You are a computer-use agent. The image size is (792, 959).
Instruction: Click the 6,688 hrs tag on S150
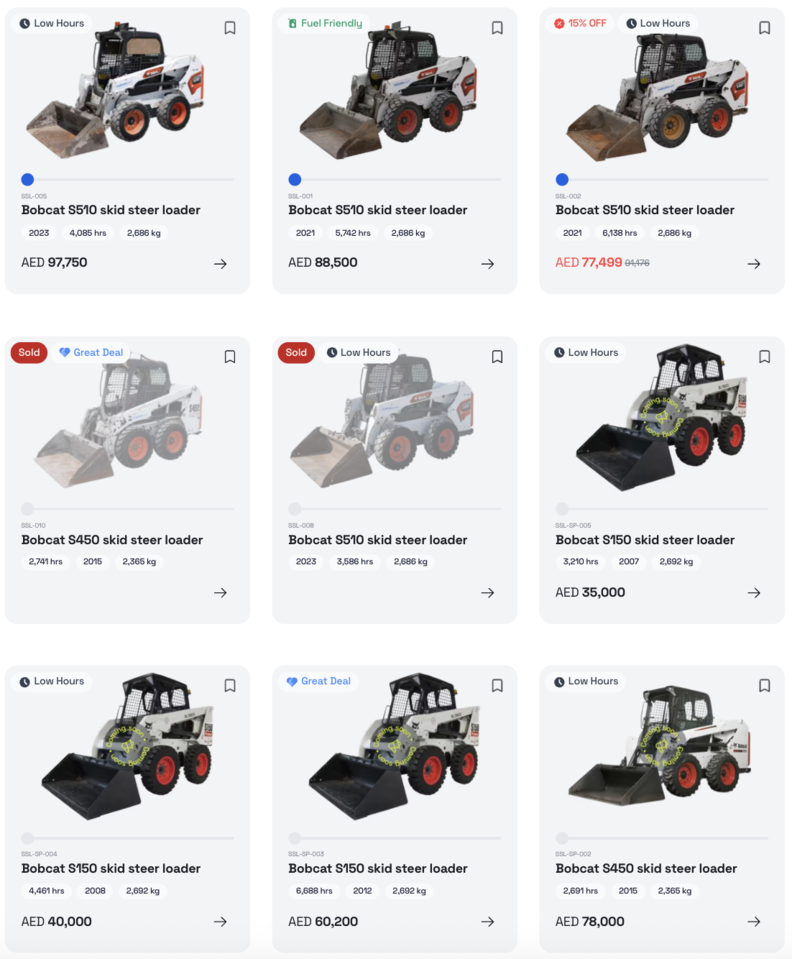point(314,891)
